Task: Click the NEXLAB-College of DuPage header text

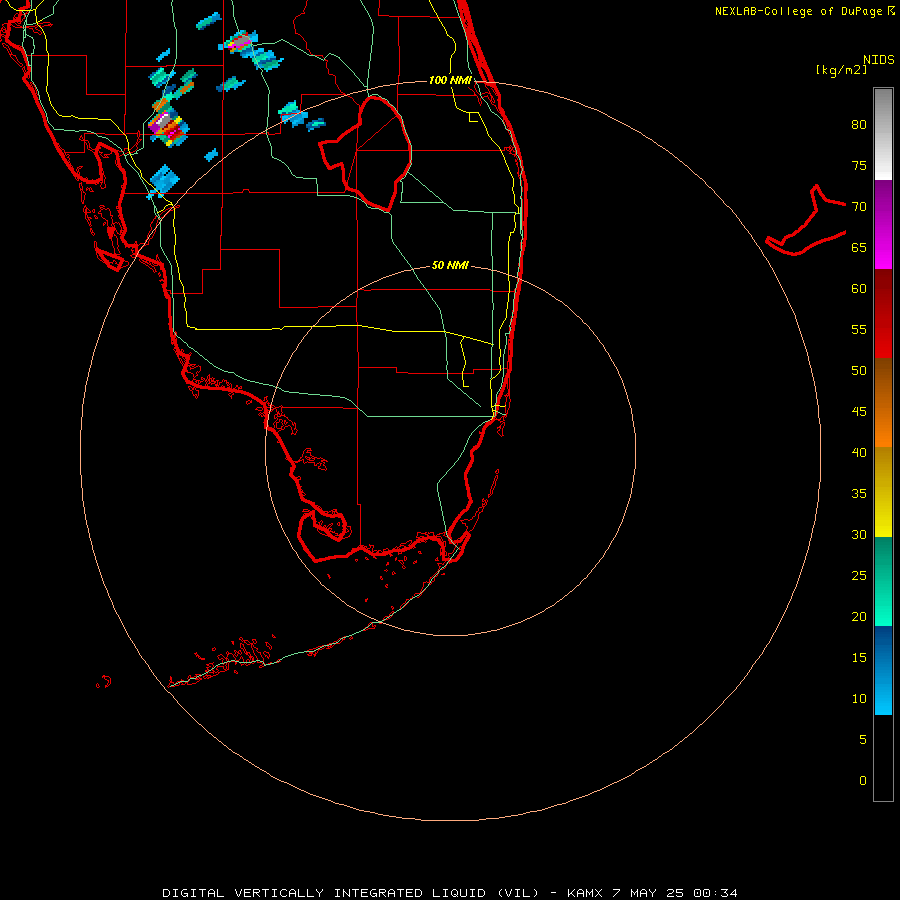Action: click(x=805, y=11)
